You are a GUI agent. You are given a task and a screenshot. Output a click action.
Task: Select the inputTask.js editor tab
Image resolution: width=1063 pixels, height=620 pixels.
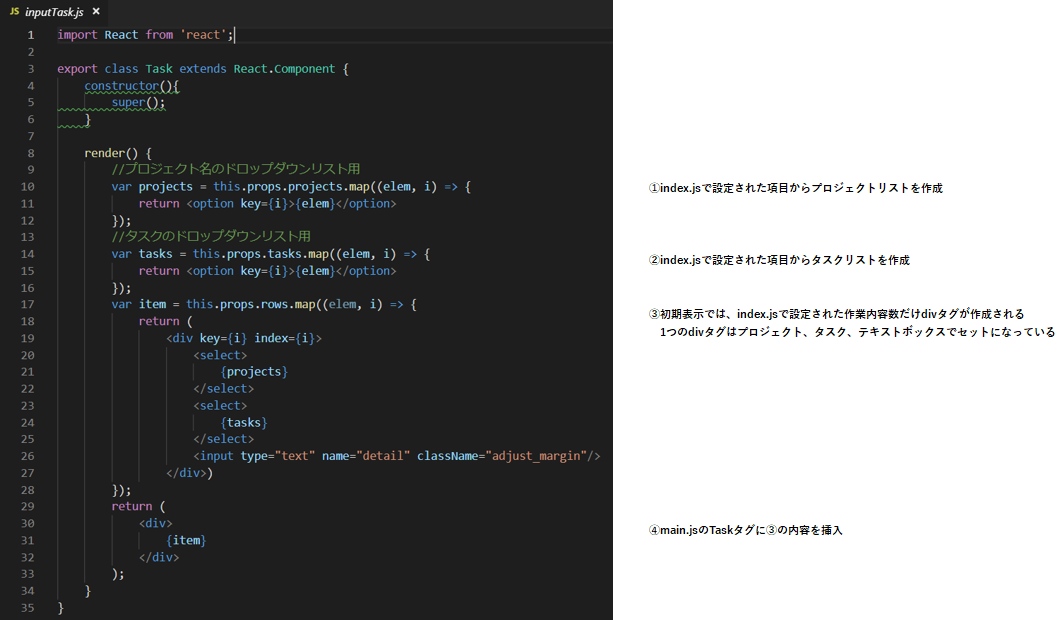pyautogui.click(x=55, y=12)
